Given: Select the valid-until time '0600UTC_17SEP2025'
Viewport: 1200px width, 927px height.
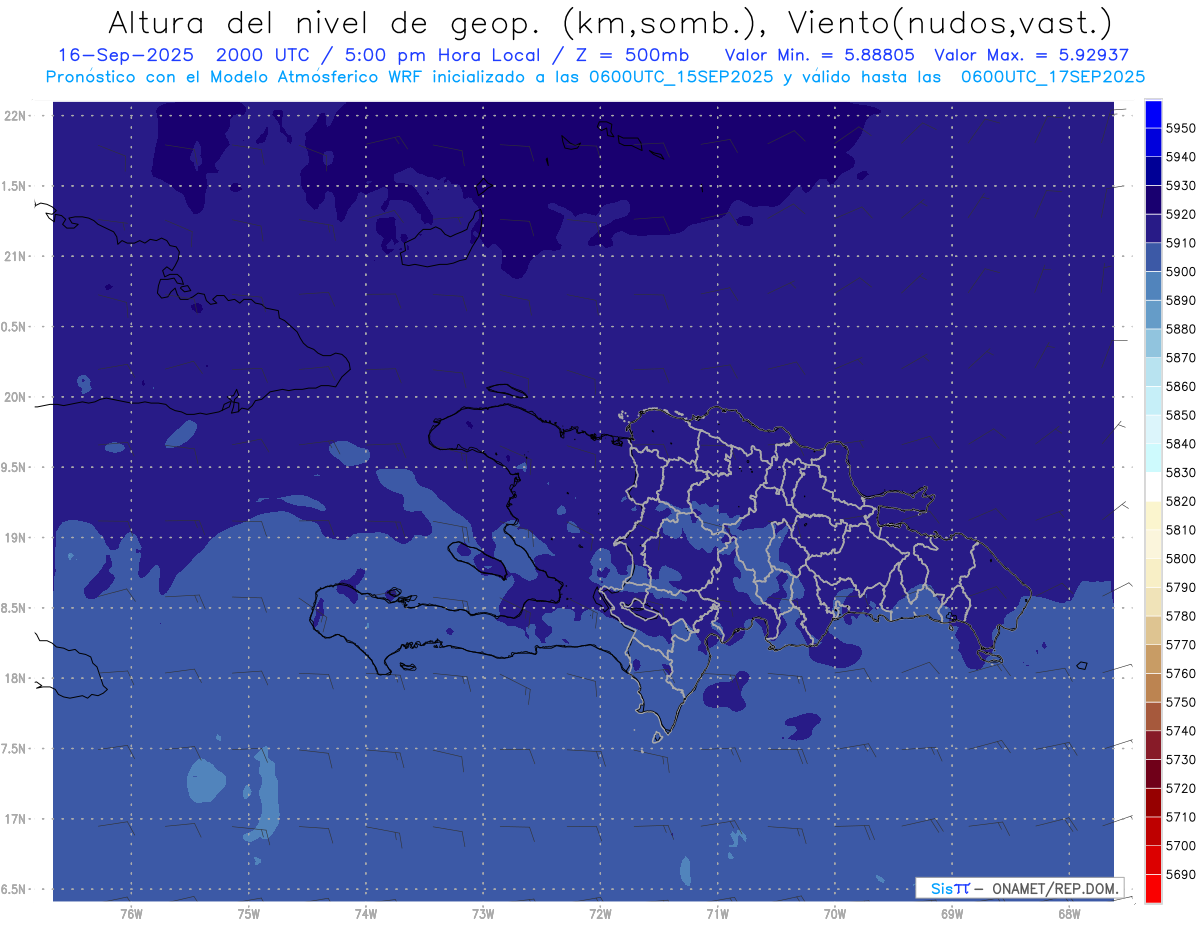Looking at the screenshot, I should coord(1053,76).
